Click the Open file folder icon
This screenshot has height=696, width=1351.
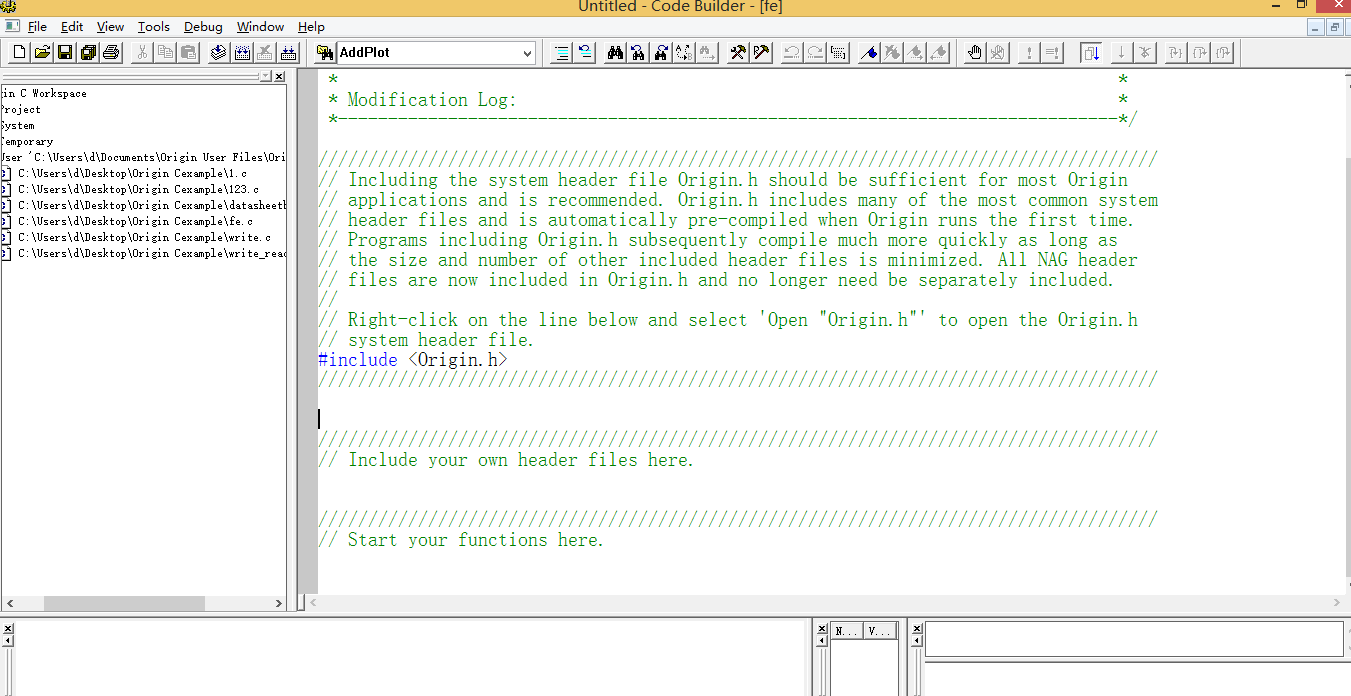click(42, 52)
